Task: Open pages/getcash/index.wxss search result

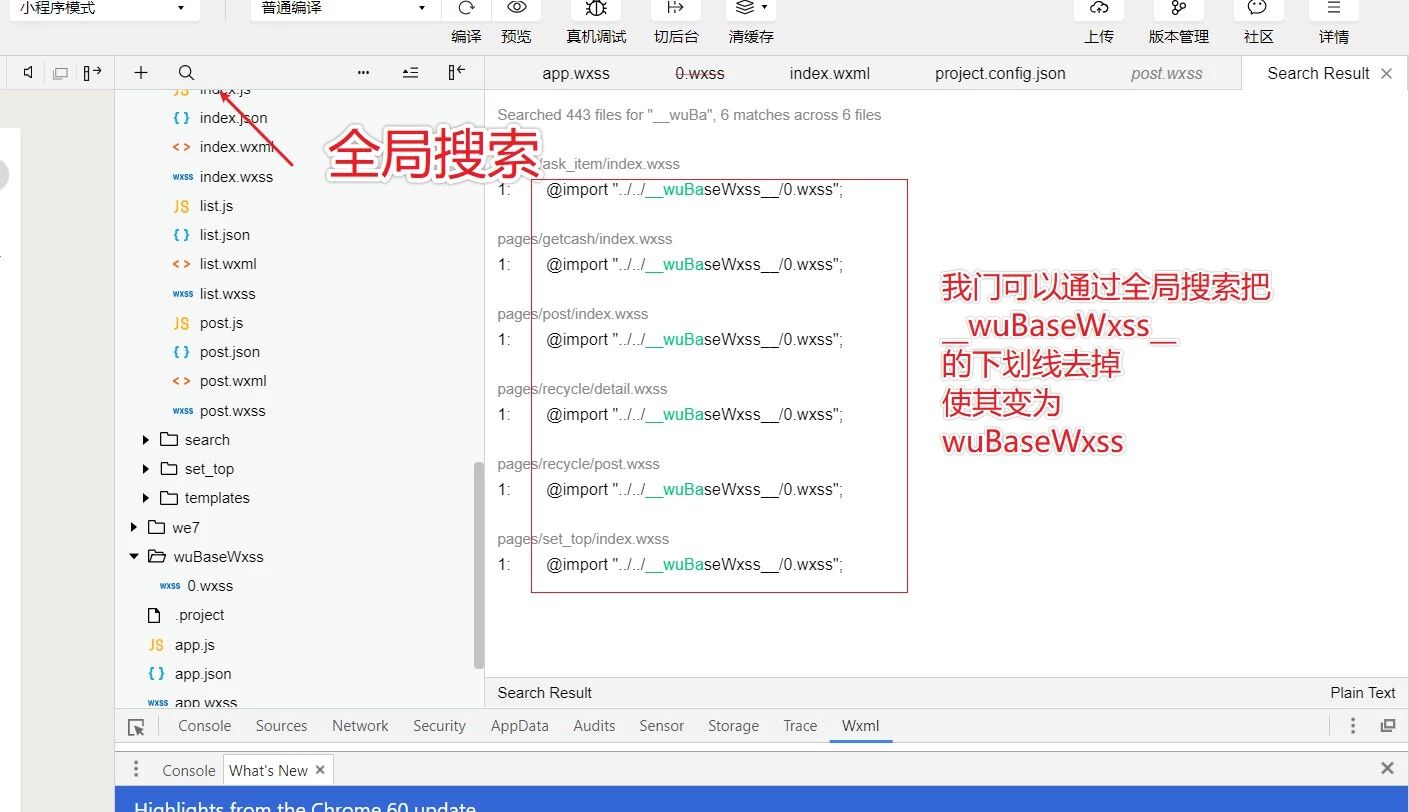Action: pos(585,239)
